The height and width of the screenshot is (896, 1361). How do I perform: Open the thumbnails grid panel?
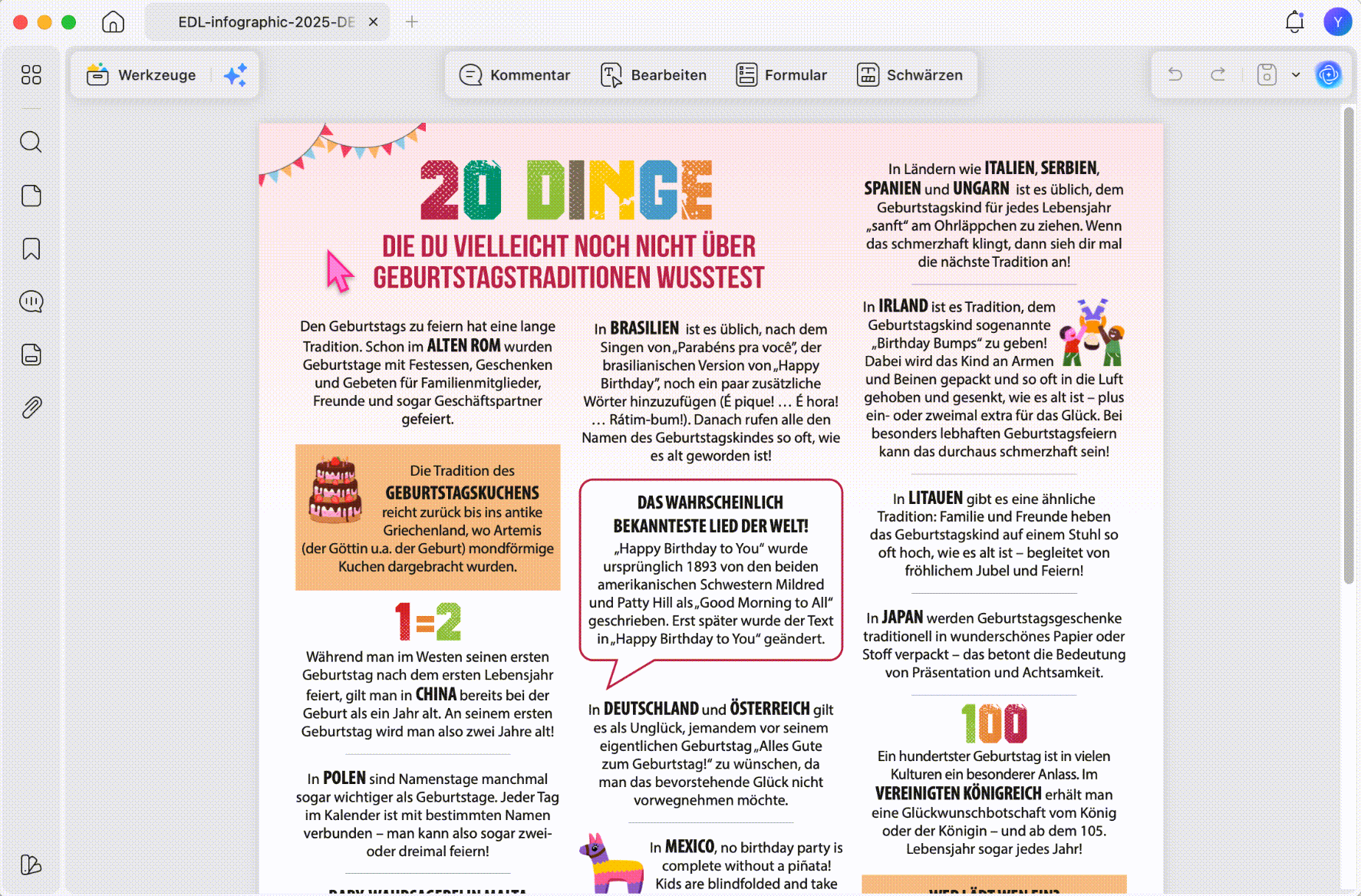pyautogui.click(x=31, y=74)
